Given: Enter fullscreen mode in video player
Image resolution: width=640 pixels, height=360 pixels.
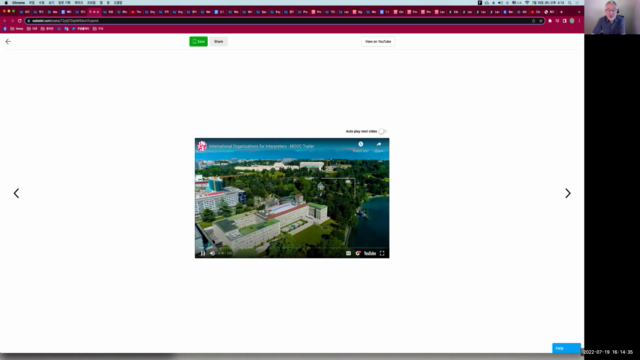Looking at the screenshot, I should (382, 253).
